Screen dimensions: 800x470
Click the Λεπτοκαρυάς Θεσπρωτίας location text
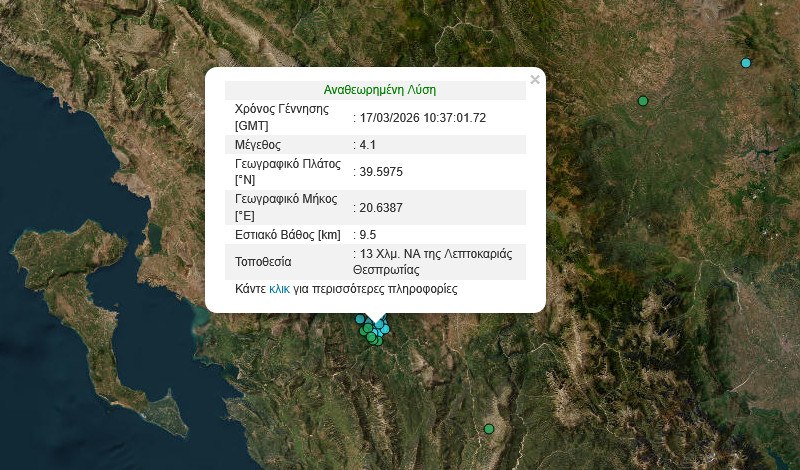coord(435,262)
